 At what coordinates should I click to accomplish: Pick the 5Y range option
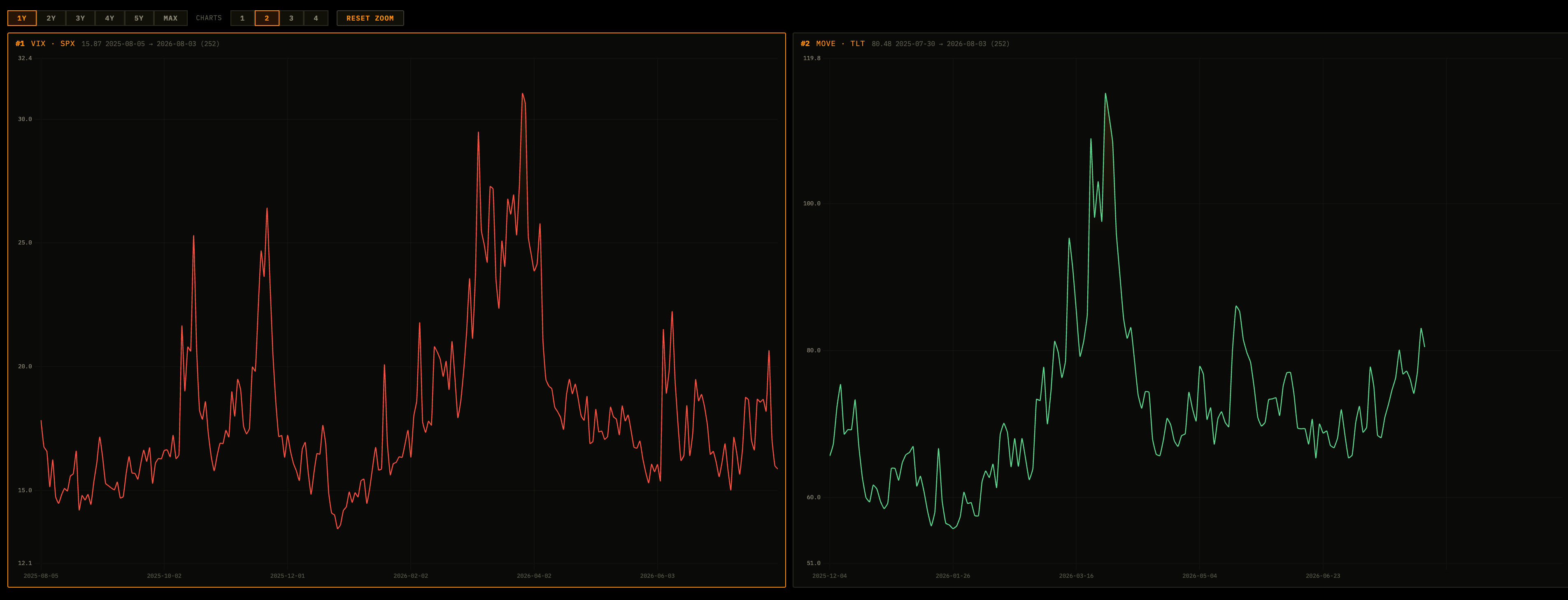[x=139, y=18]
